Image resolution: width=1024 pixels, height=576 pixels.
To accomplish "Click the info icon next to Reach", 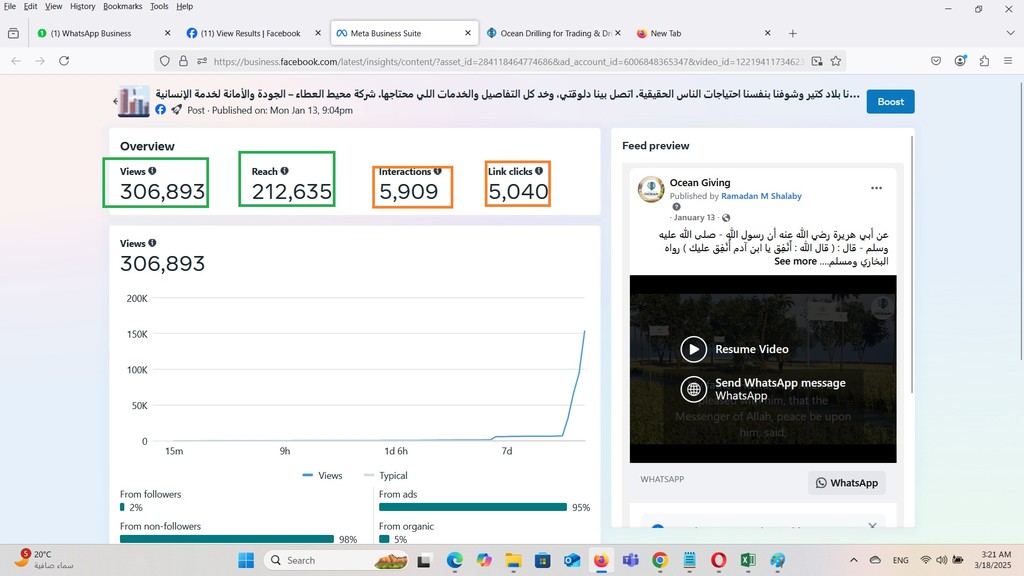I will click(285, 171).
